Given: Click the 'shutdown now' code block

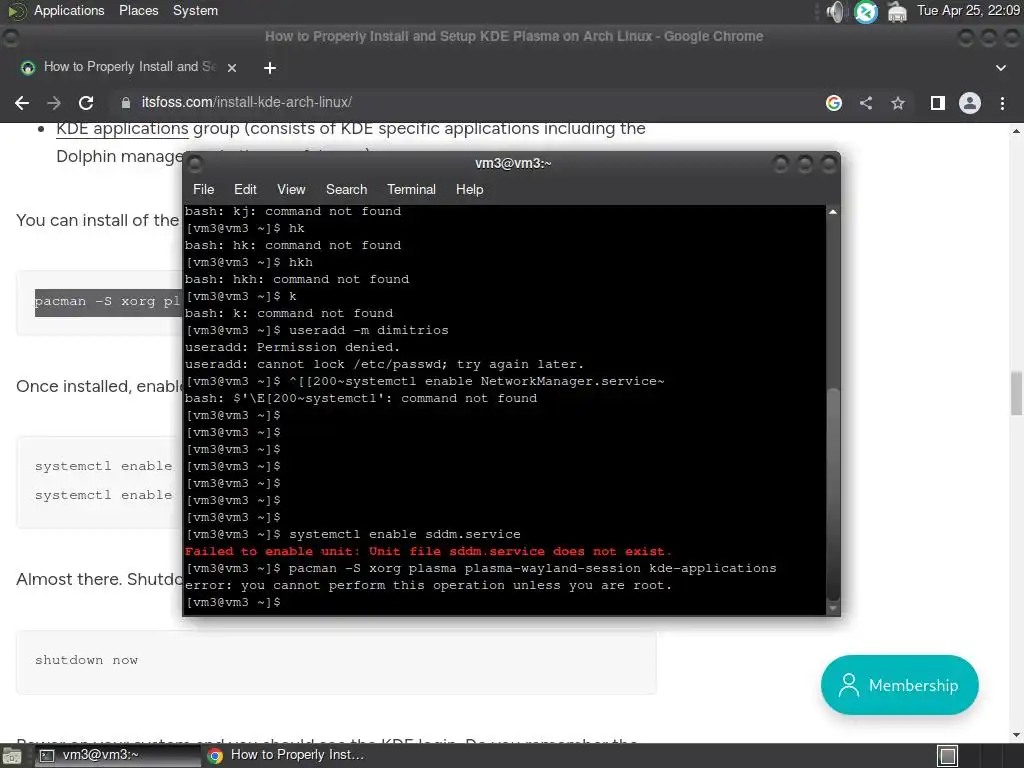Looking at the screenshot, I should click(x=336, y=661).
